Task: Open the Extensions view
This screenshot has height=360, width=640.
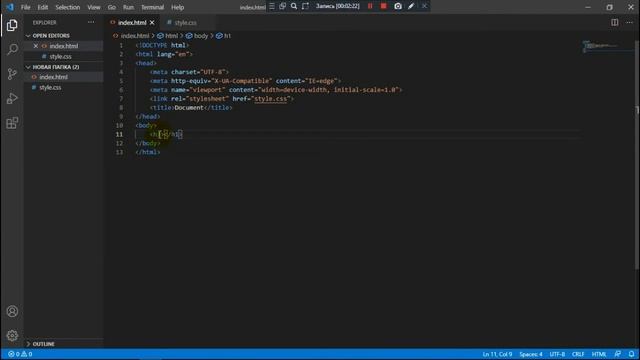Action: 12,123
